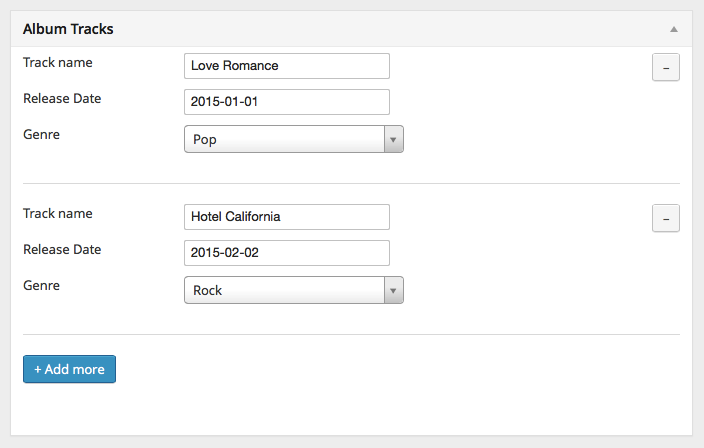
Task: Remove the Love Romance track row
Action: pyautogui.click(x=666, y=67)
